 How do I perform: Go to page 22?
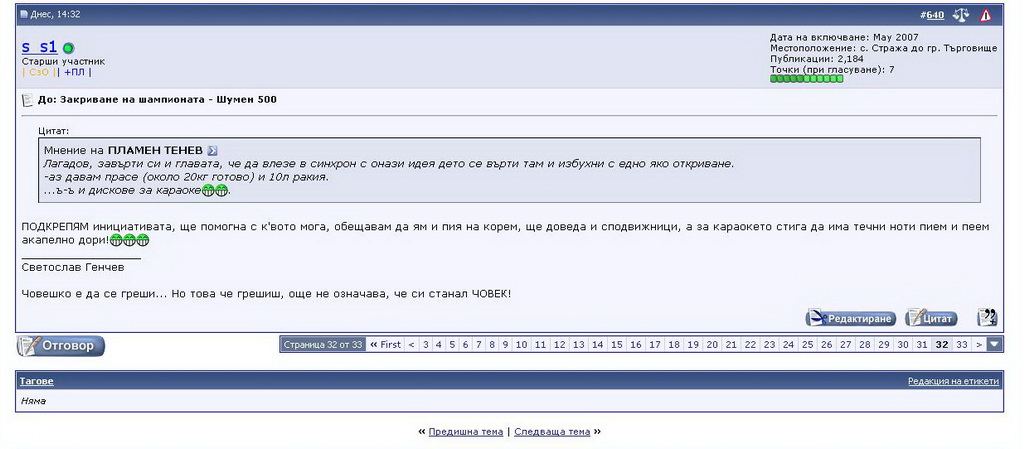click(750, 345)
